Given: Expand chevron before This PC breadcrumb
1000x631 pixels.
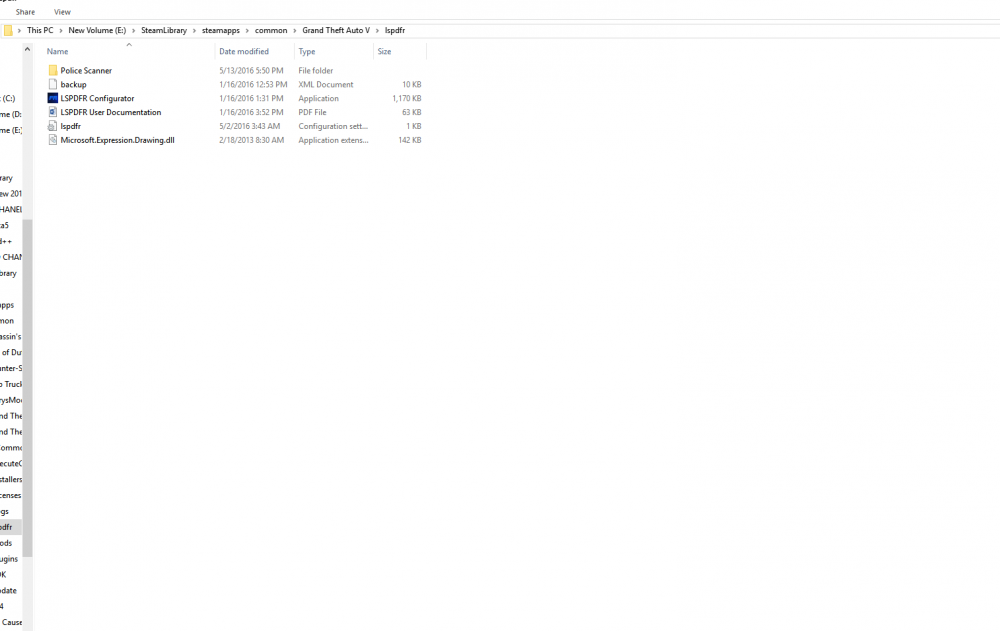Looking at the screenshot, I should pos(19,31).
